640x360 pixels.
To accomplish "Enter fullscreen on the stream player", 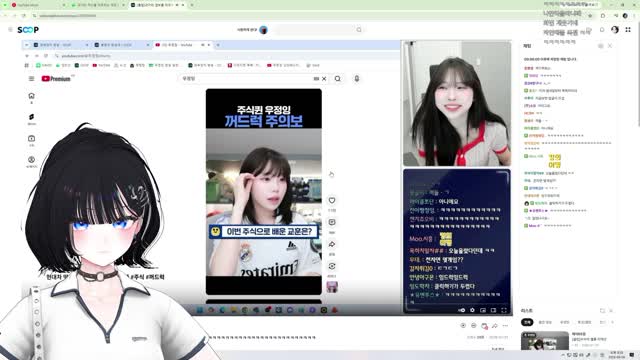I will (x=504, y=310).
